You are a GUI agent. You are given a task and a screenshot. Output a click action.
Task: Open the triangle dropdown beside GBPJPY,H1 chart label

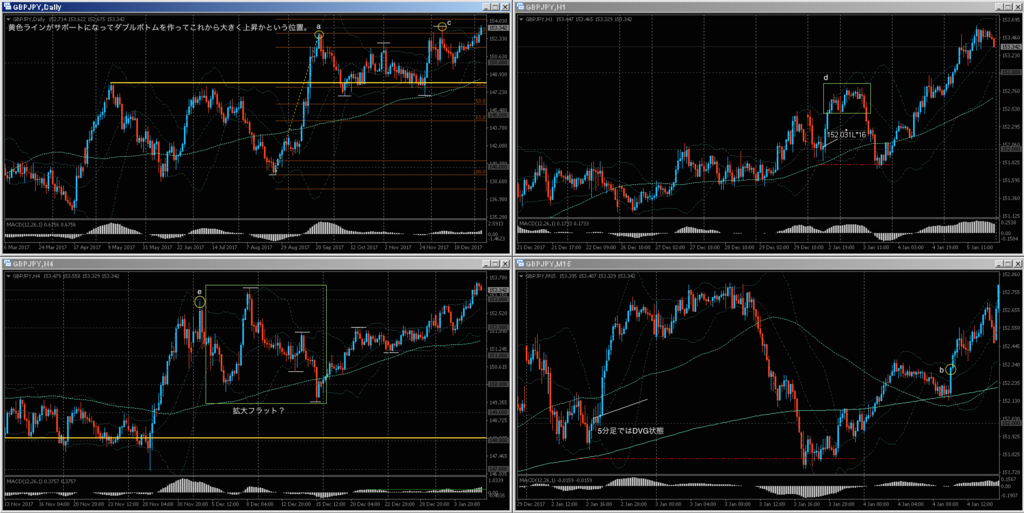[520, 19]
